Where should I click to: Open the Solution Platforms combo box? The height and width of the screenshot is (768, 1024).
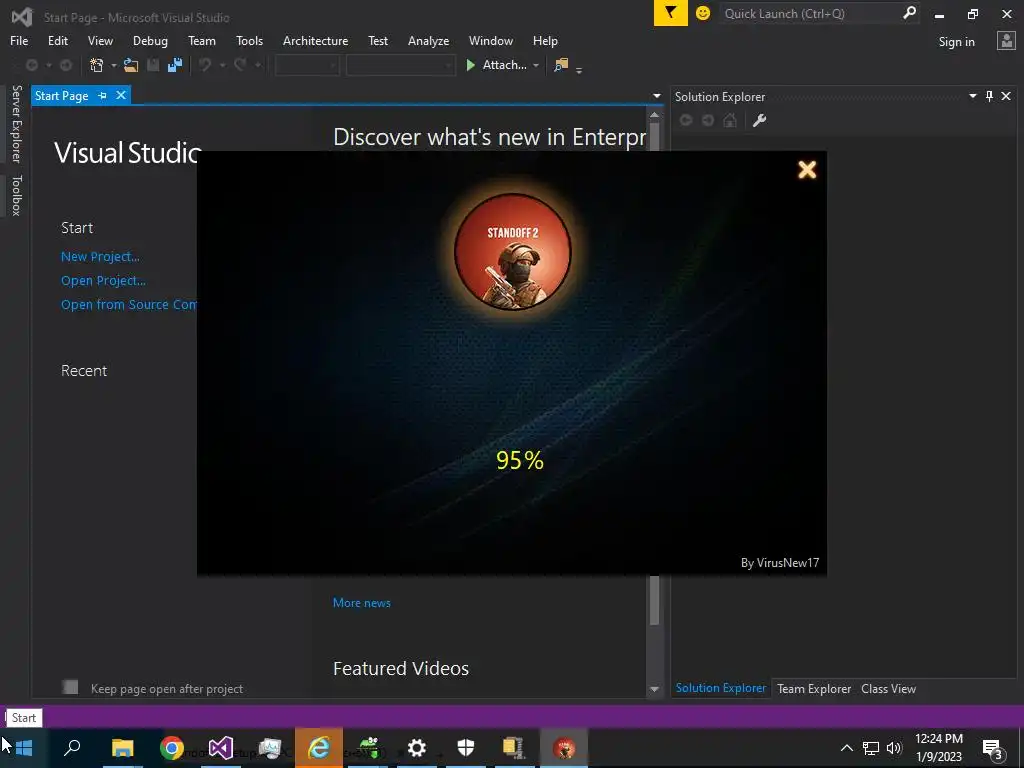point(400,65)
